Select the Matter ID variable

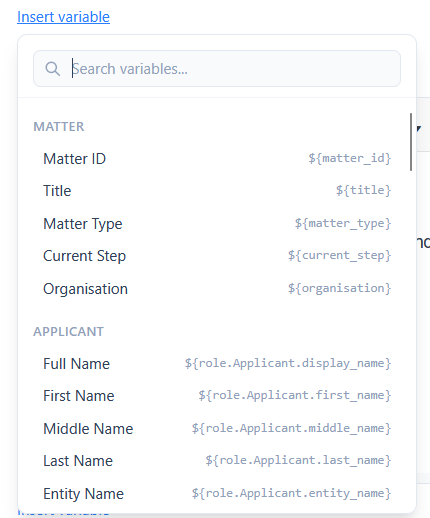217,158
